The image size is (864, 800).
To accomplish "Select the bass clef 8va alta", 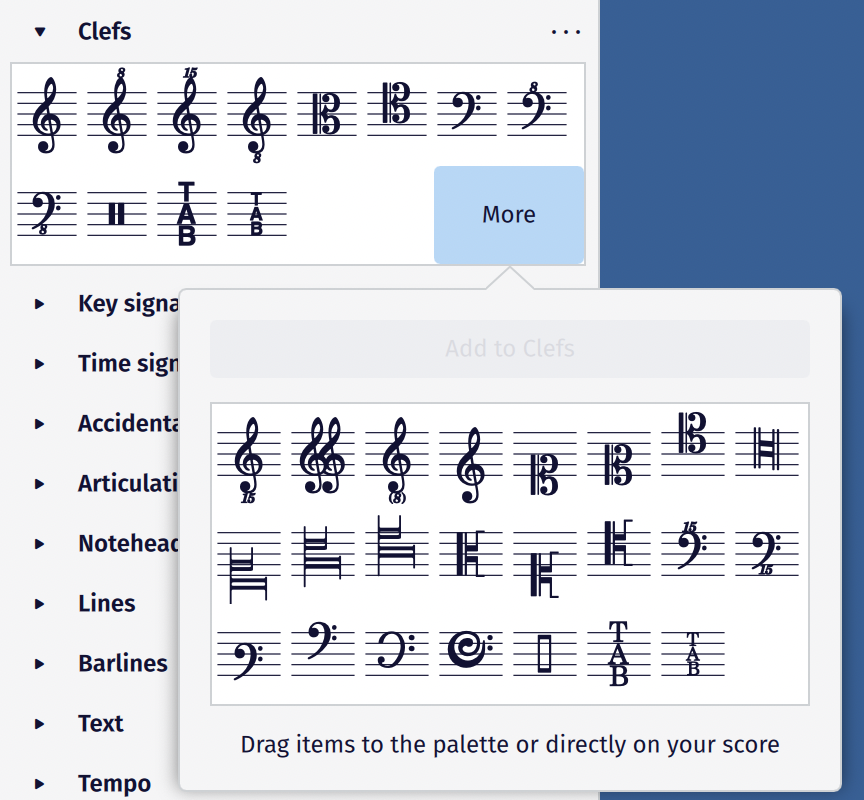I will tap(536, 110).
